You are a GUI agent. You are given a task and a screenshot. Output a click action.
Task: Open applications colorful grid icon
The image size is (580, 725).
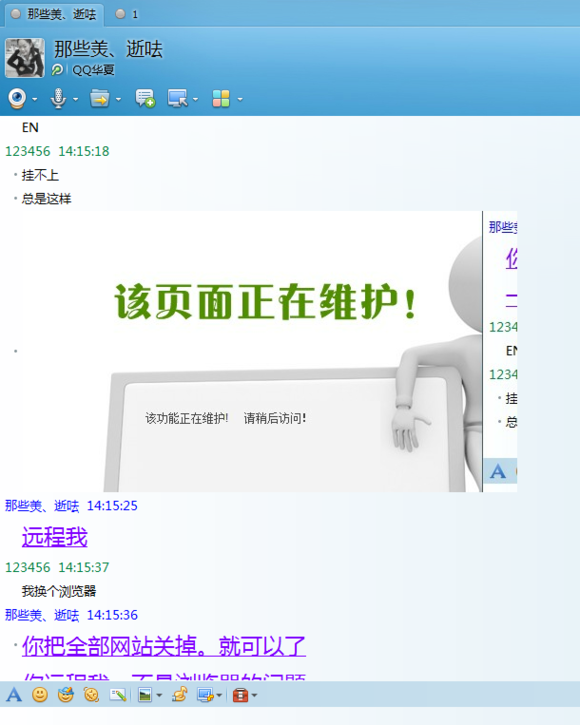221,98
